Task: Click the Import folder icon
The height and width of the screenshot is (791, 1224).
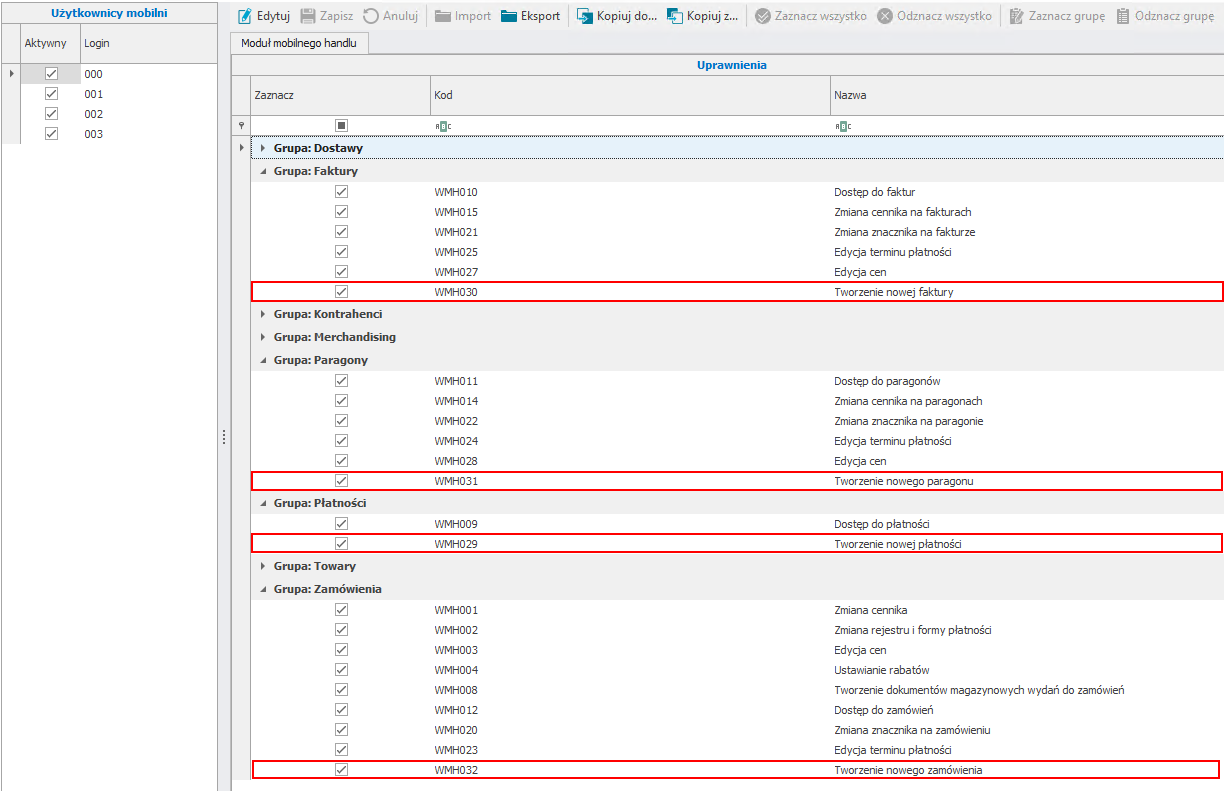Action: [x=442, y=16]
